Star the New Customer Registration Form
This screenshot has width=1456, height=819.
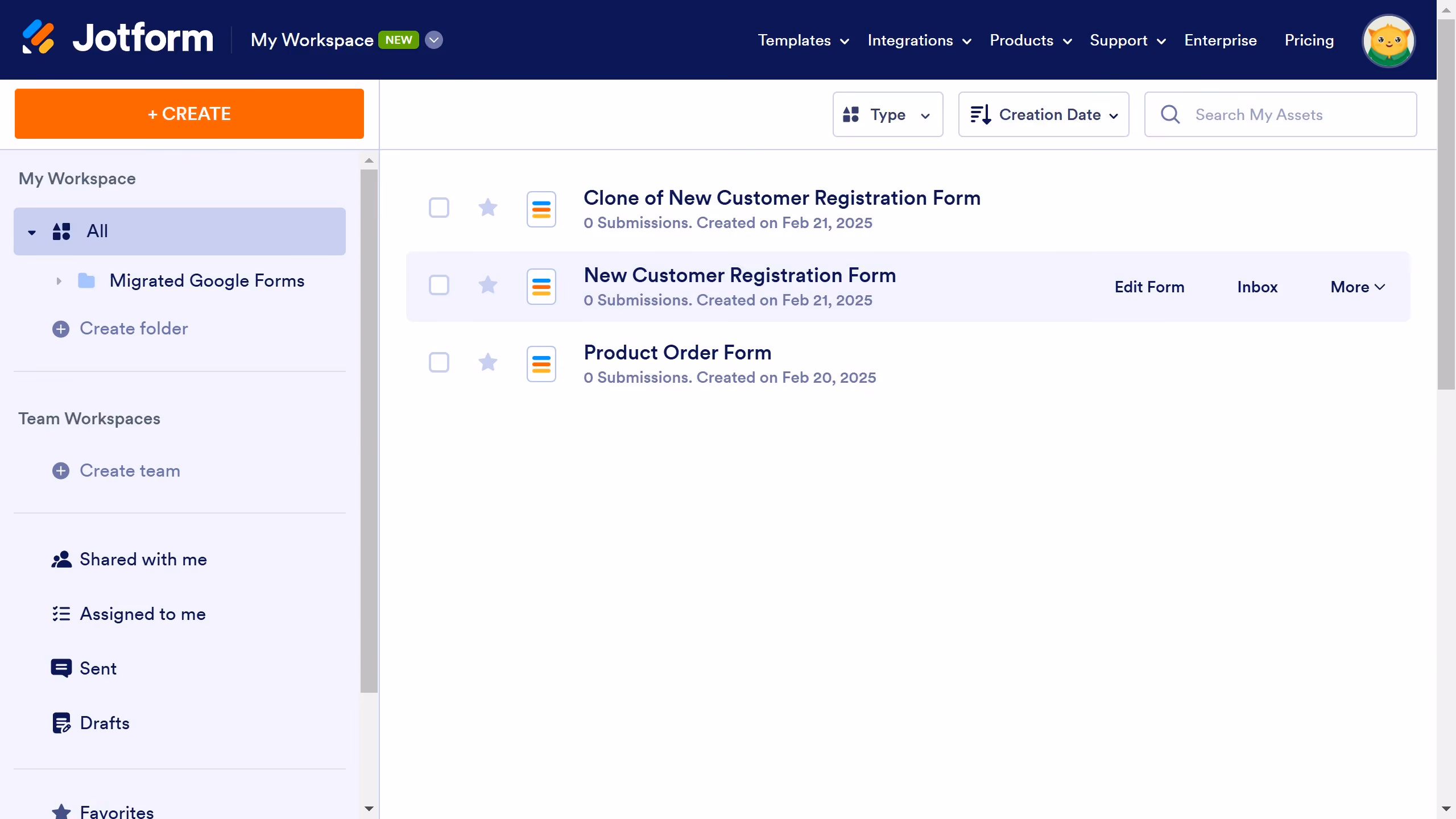488,284
